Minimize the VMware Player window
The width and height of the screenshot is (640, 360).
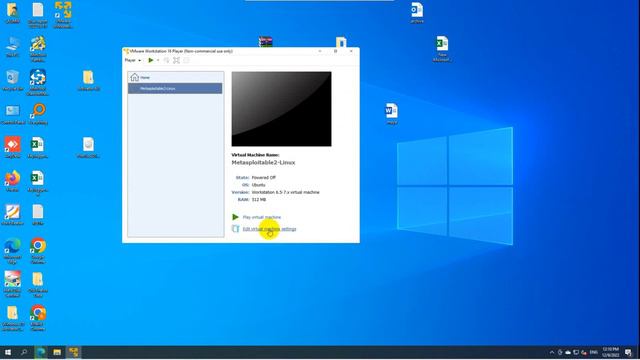click(x=320, y=51)
